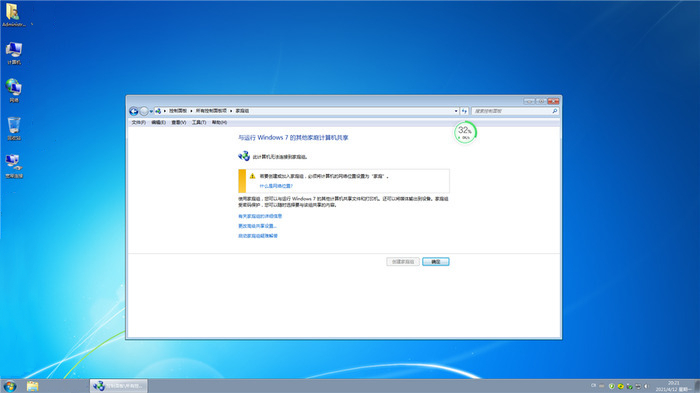The height and width of the screenshot is (393, 700).
Task: Open the Computer desktop icon
Action: [x=14, y=53]
